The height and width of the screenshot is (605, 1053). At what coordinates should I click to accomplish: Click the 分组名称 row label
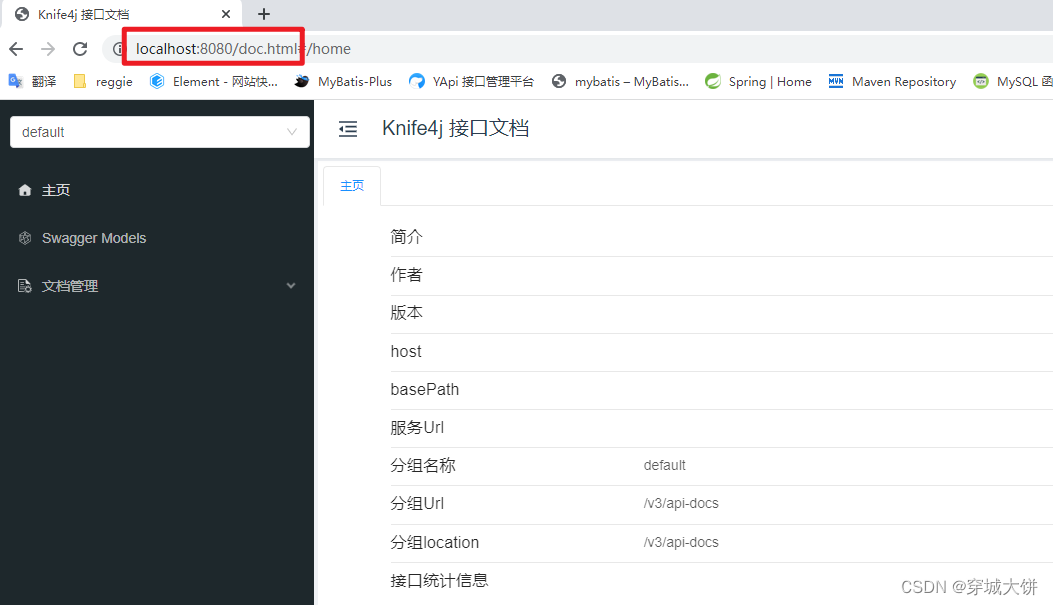pyautogui.click(x=423, y=465)
